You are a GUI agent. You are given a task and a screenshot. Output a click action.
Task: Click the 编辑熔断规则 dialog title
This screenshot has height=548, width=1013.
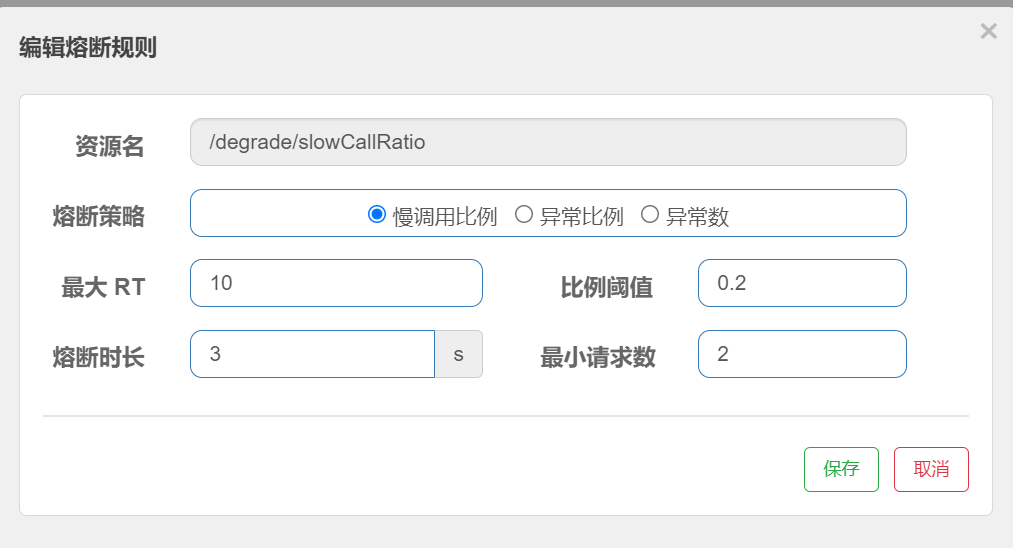click(88, 47)
